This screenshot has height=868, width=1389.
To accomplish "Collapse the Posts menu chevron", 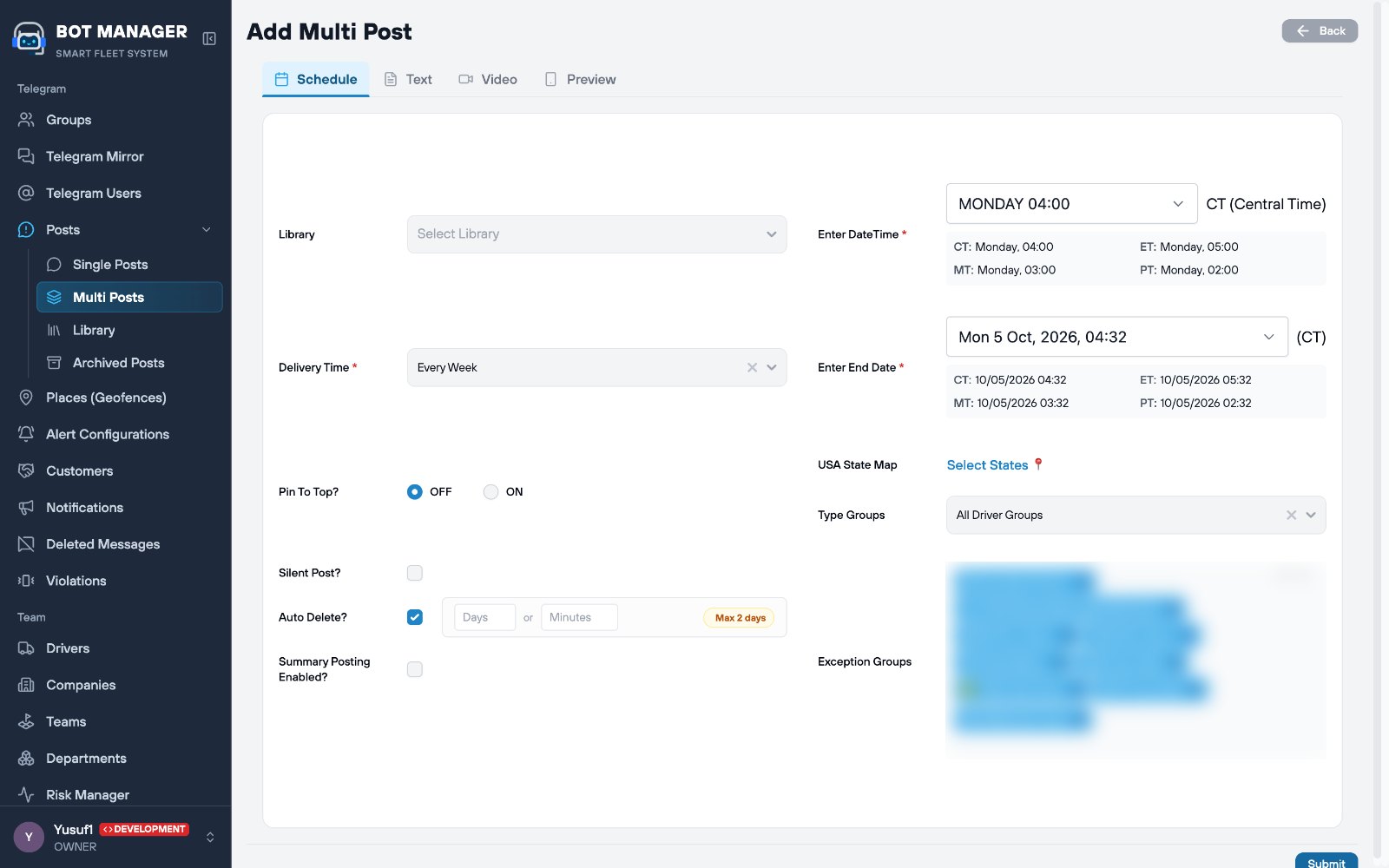I will [x=207, y=229].
